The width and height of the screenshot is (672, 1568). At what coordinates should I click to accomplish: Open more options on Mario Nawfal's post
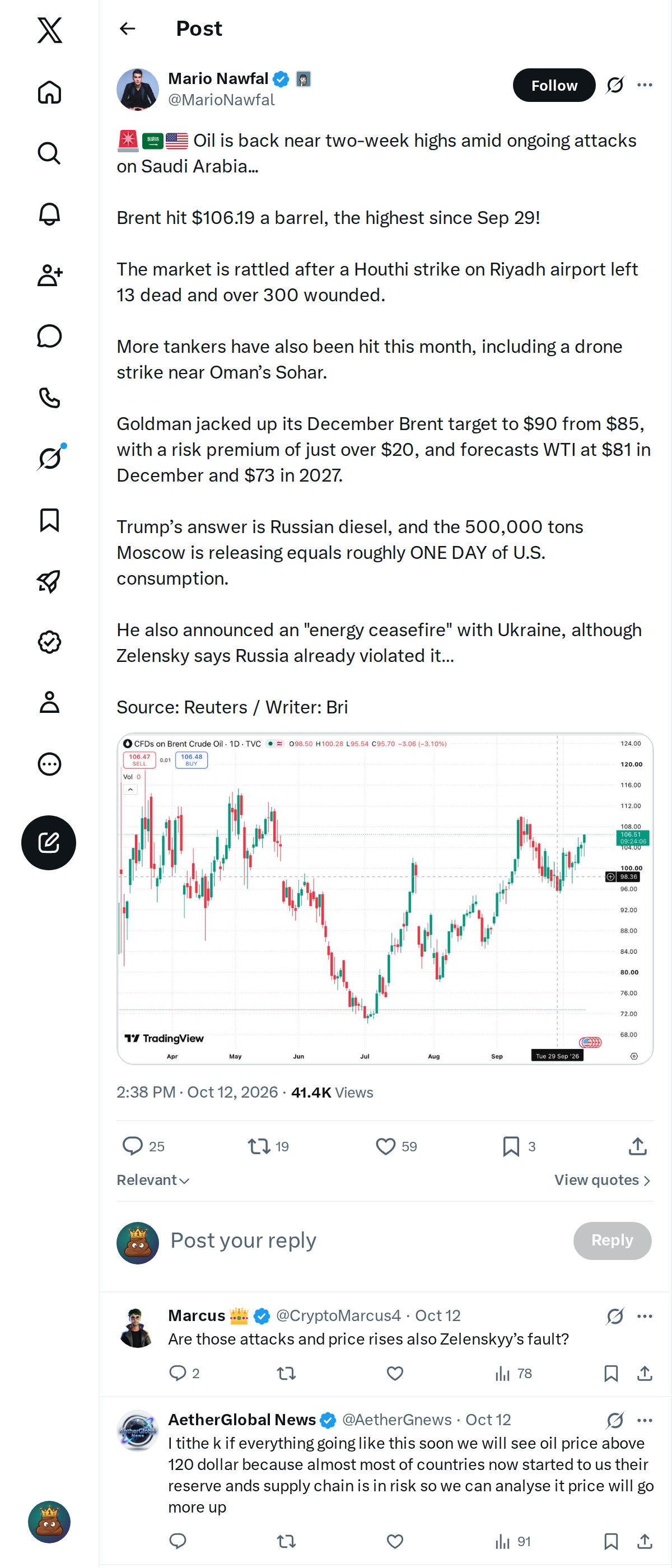645,85
